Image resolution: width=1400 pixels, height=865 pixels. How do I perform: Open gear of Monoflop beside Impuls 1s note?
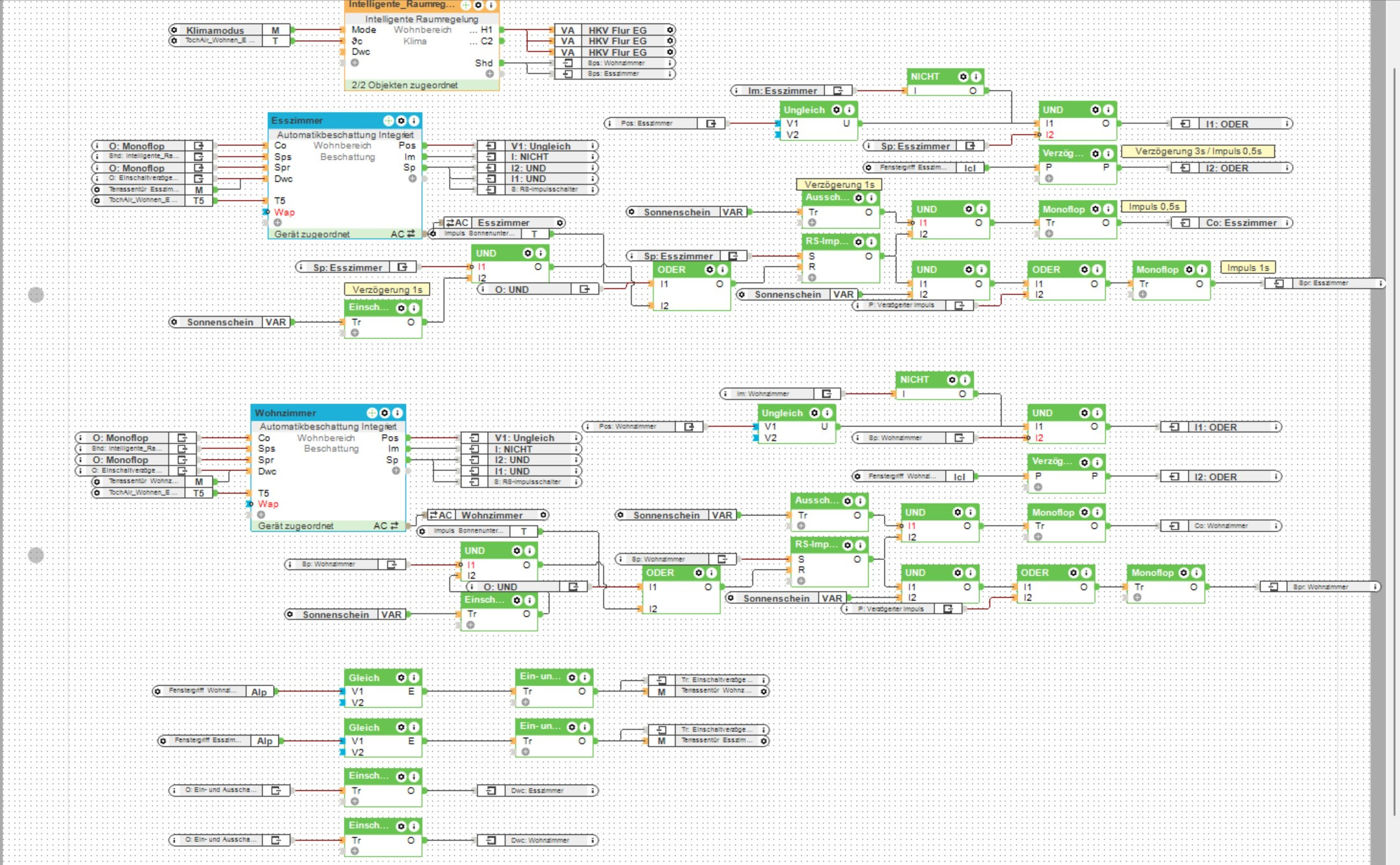1189,270
